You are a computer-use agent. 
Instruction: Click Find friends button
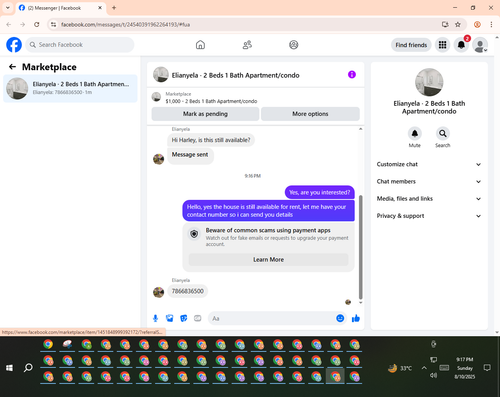pyautogui.click(x=411, y=45)
